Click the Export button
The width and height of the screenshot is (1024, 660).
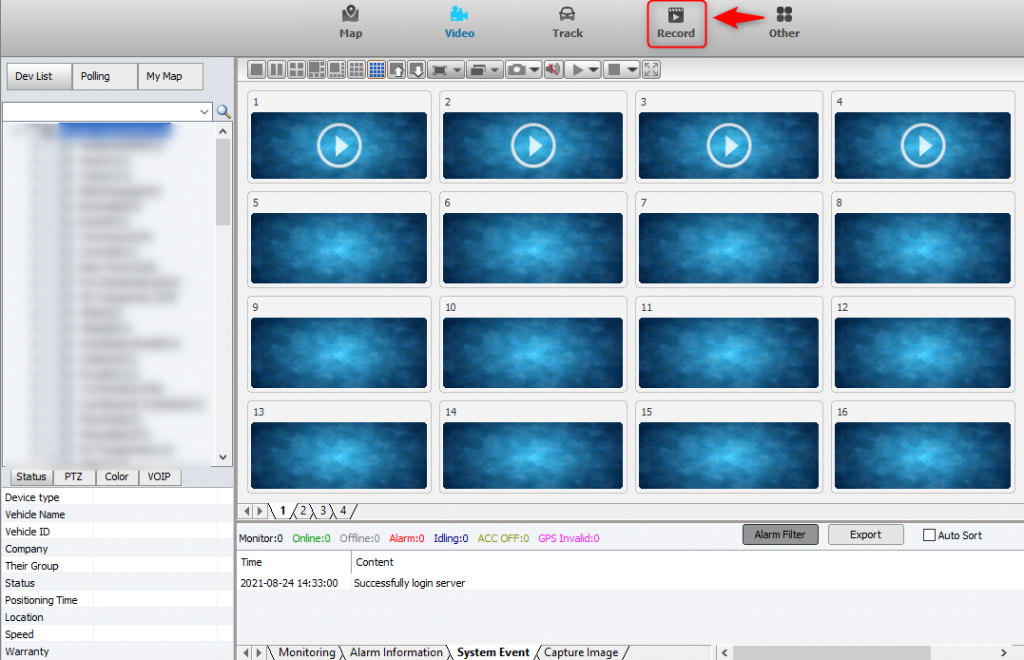[865, 535]
